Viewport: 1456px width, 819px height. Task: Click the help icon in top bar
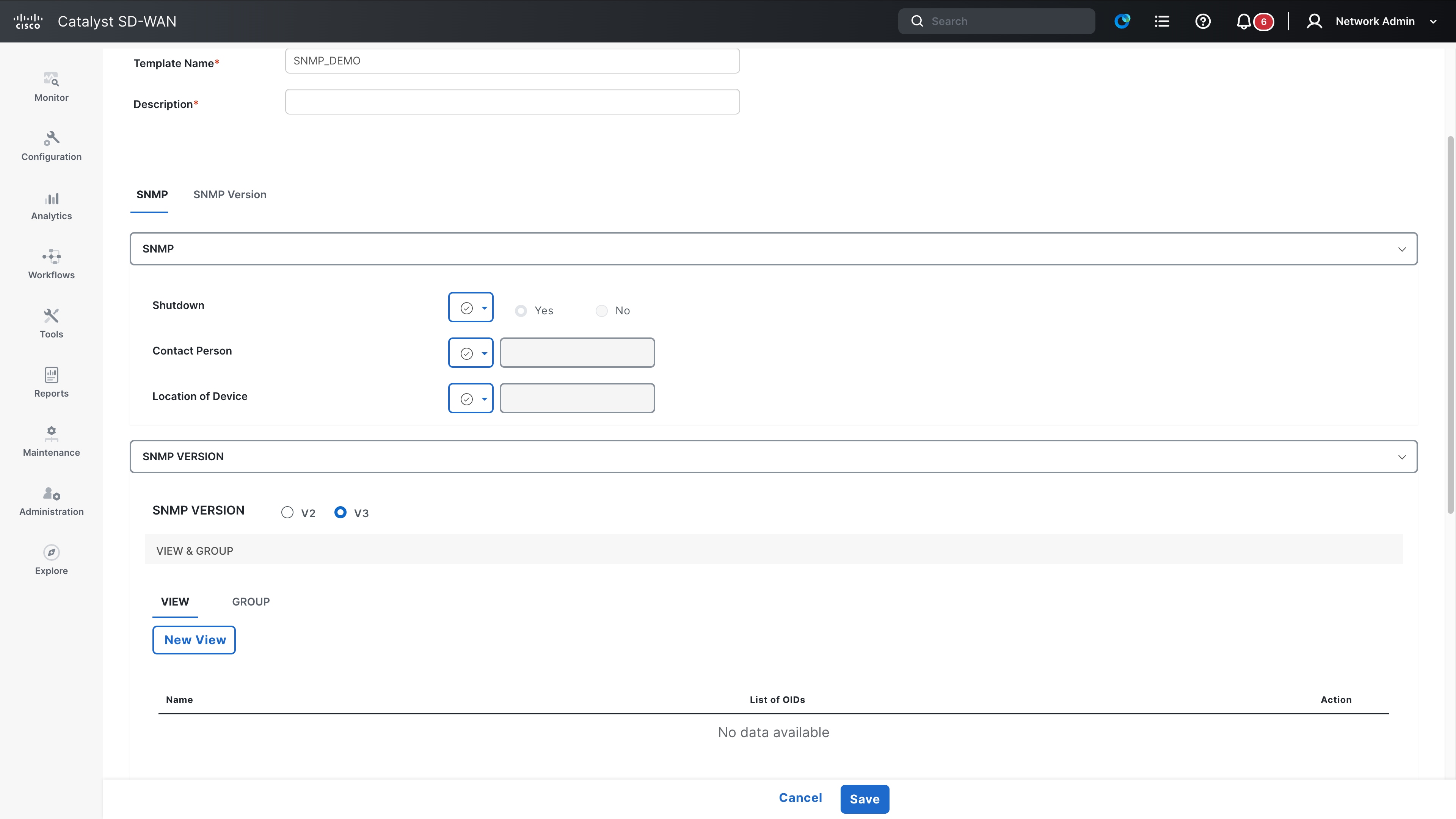1203,21
